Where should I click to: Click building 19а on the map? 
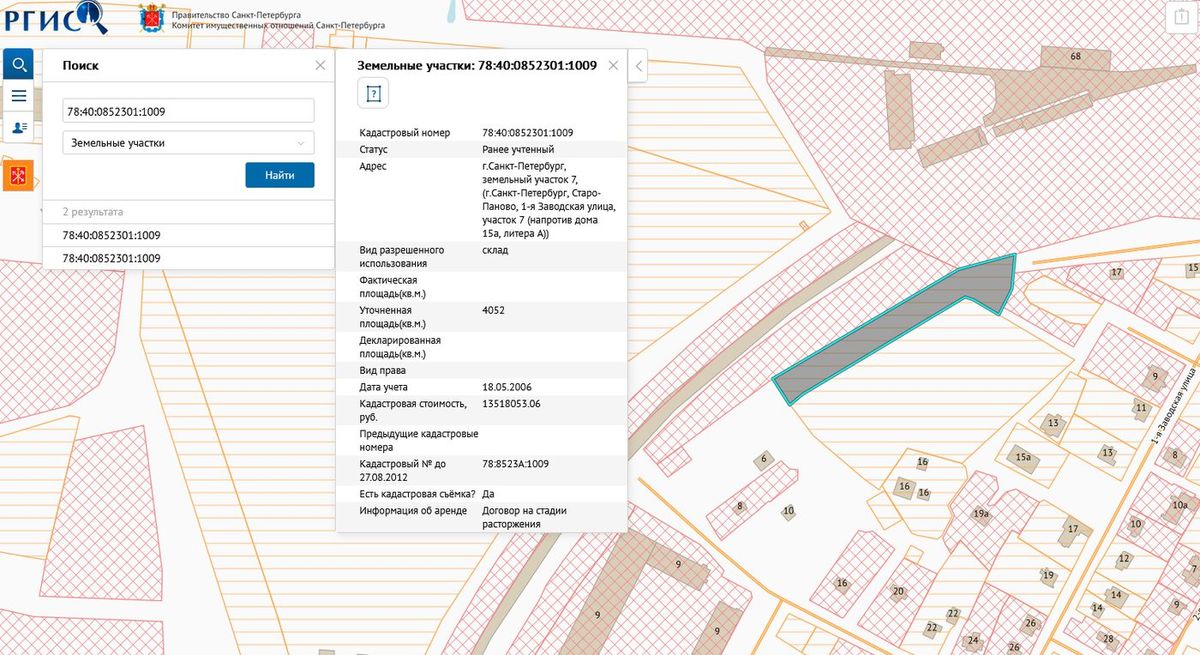981,514
